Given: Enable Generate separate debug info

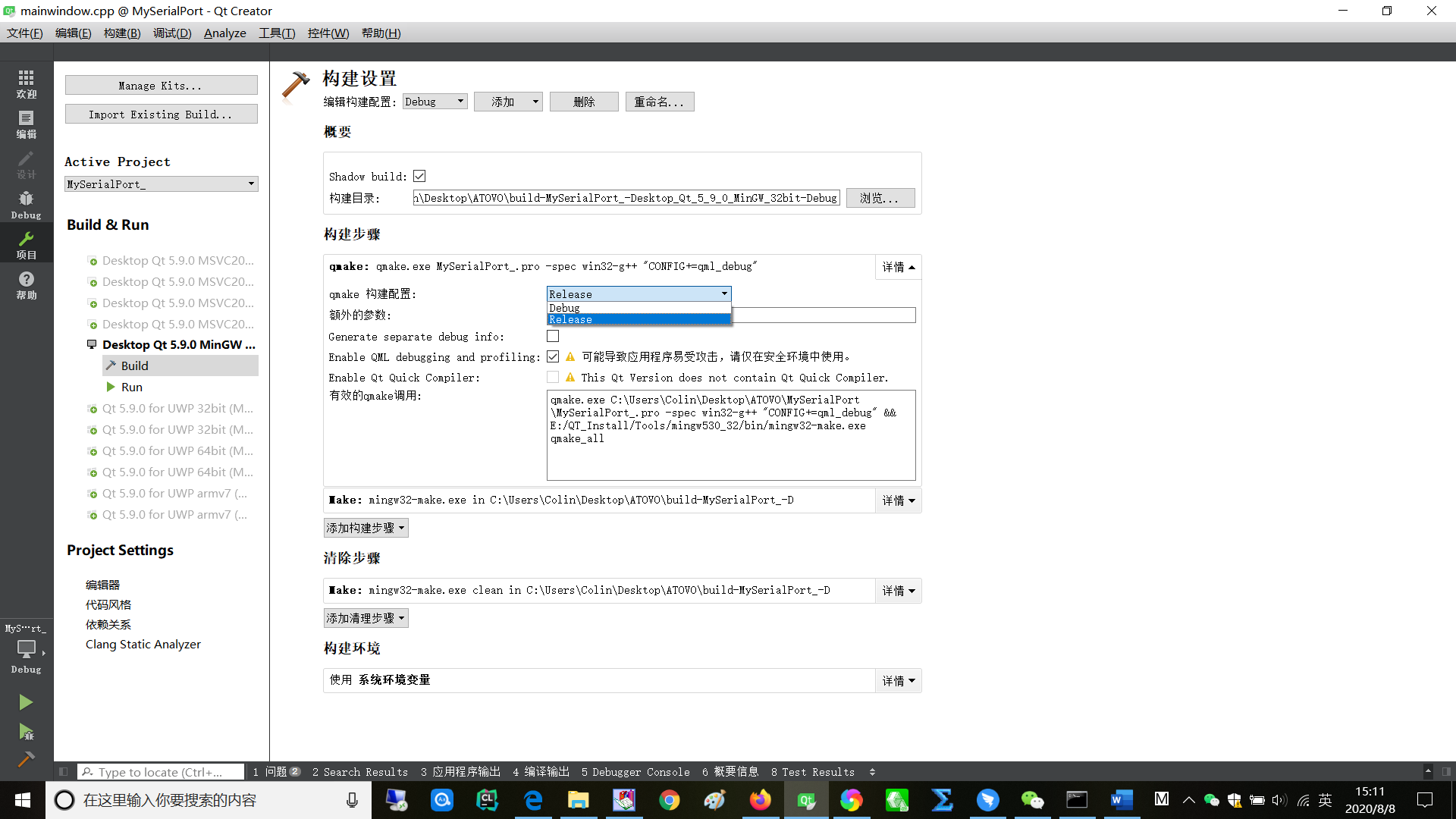Looking at the screenshot, I should 553,336.
